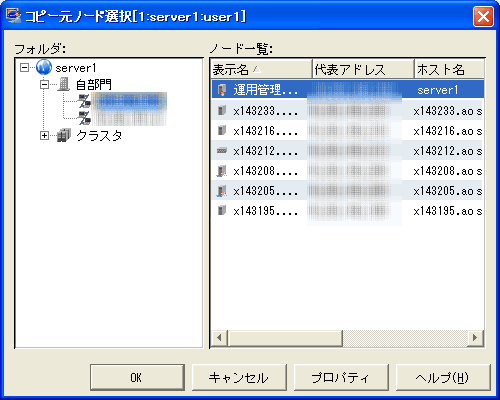Select the x143208.... display name
Image resolution: width=500 pixels, height=400 pixels.
click(x=266, y=171)
